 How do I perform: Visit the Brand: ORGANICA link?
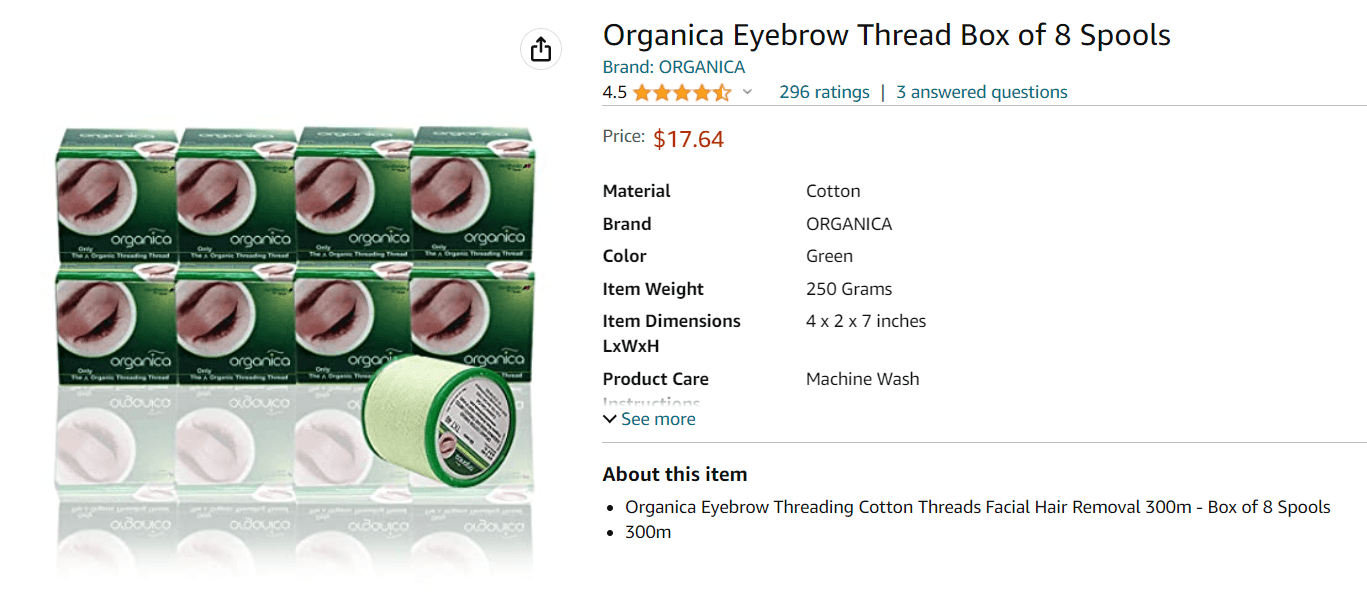[673, 67]
